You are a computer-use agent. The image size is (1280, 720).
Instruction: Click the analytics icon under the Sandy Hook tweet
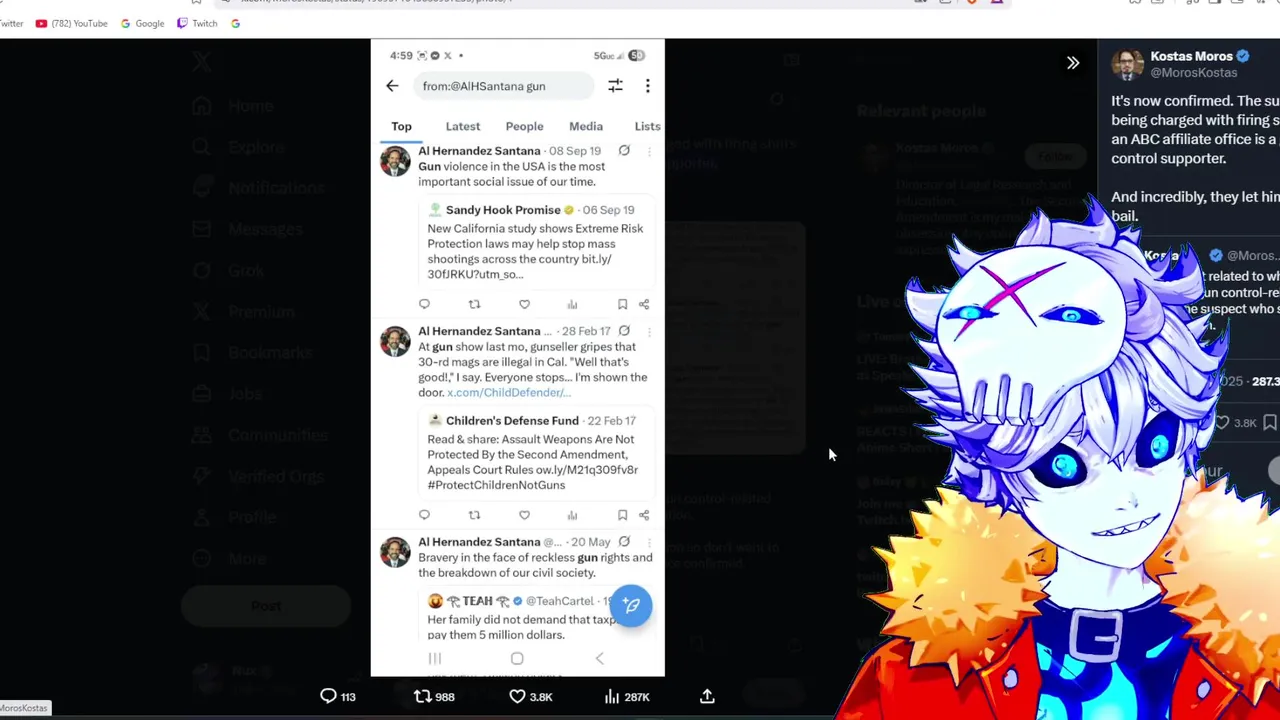(572, 304)
